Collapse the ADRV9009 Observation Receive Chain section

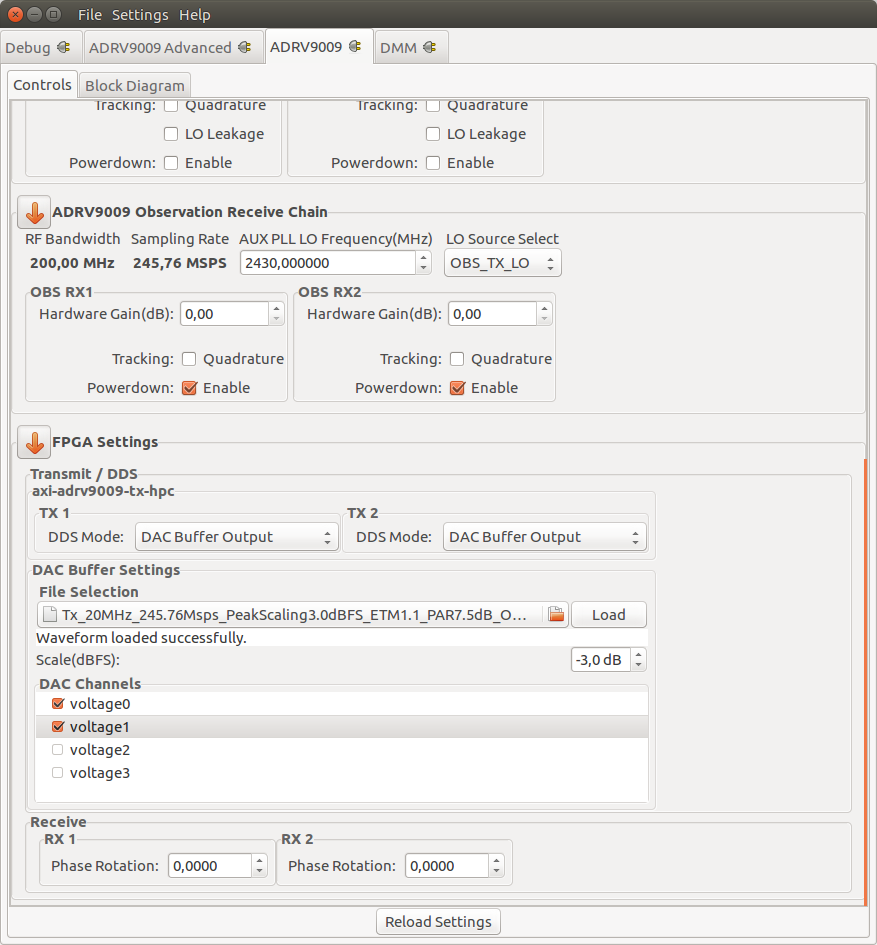pyautogui.click(x=33, y=212)
